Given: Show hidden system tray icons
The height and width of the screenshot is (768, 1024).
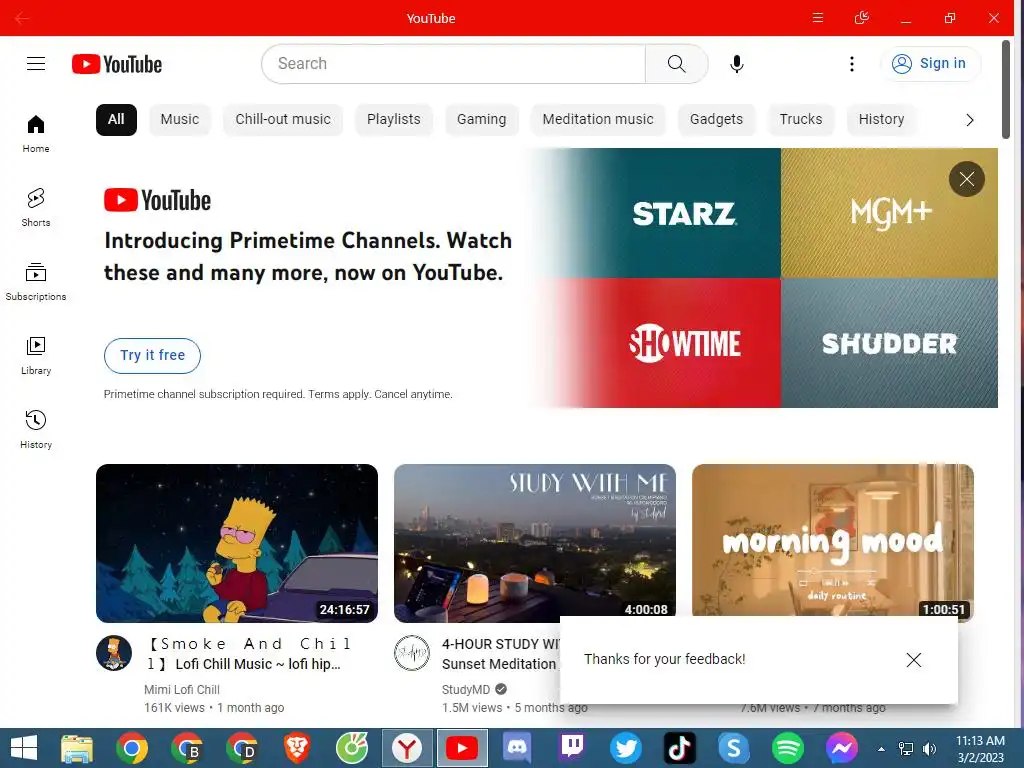Looking at the screenshot, I should tap(881, 749).
